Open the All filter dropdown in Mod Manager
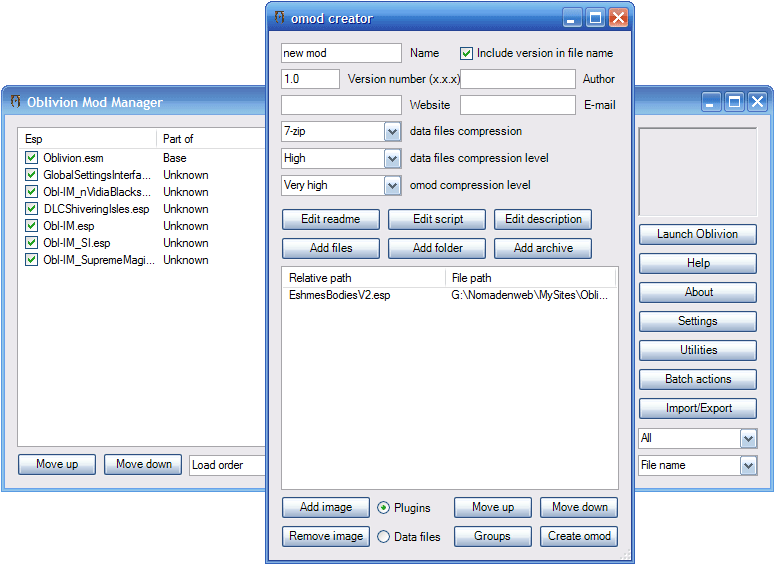The height and width of the screenshot is (565, 774). point(748,438)
